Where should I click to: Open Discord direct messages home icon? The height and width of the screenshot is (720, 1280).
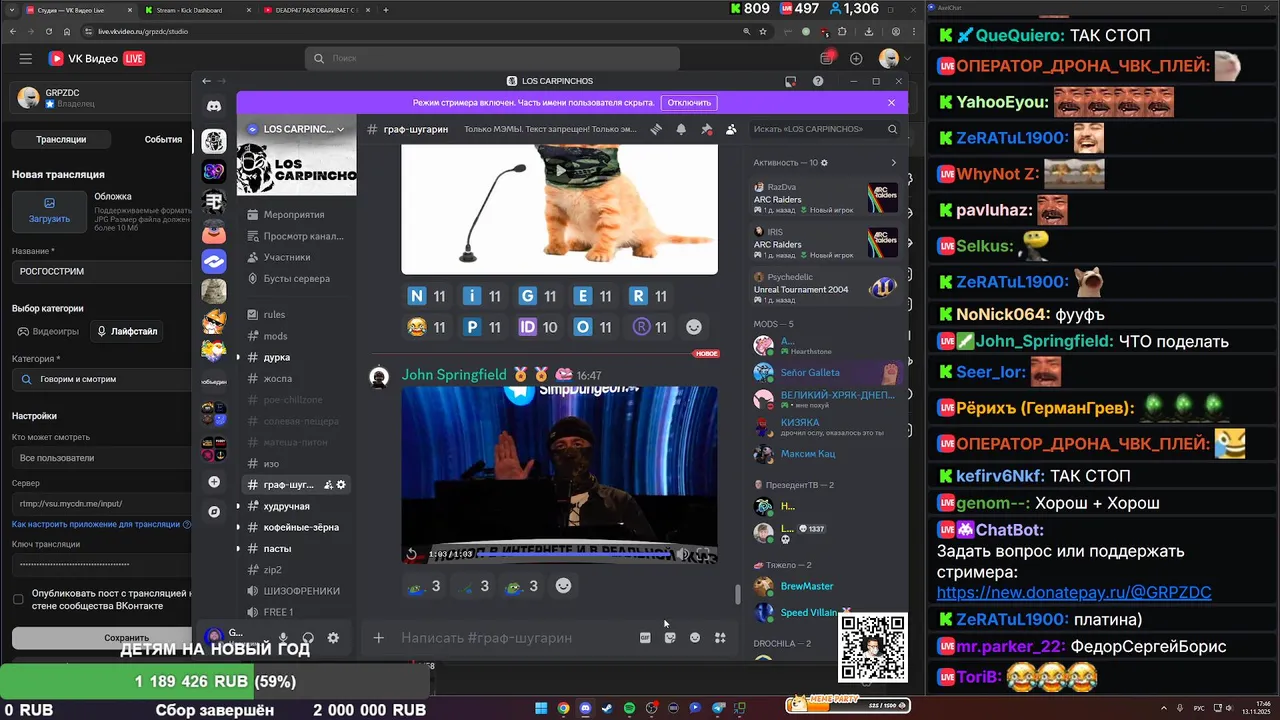click(x=214, y=106)
